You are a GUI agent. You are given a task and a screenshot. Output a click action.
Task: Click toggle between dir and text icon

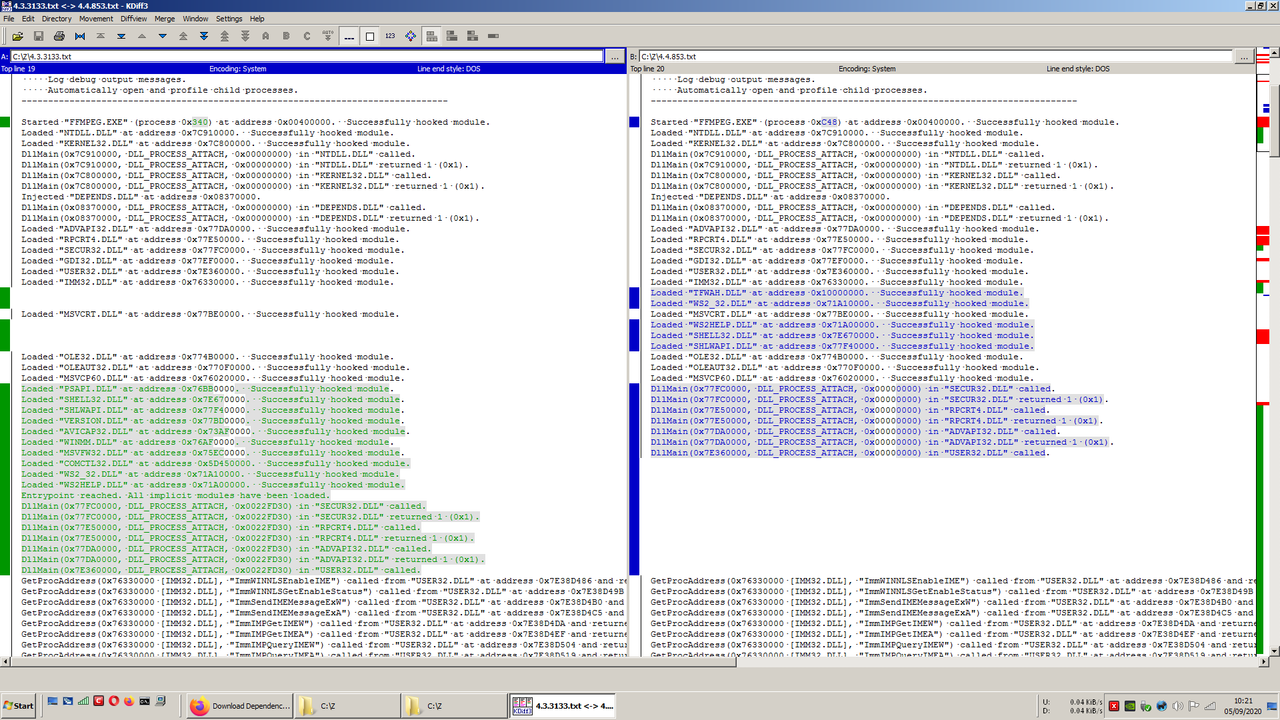click(472, 36)
